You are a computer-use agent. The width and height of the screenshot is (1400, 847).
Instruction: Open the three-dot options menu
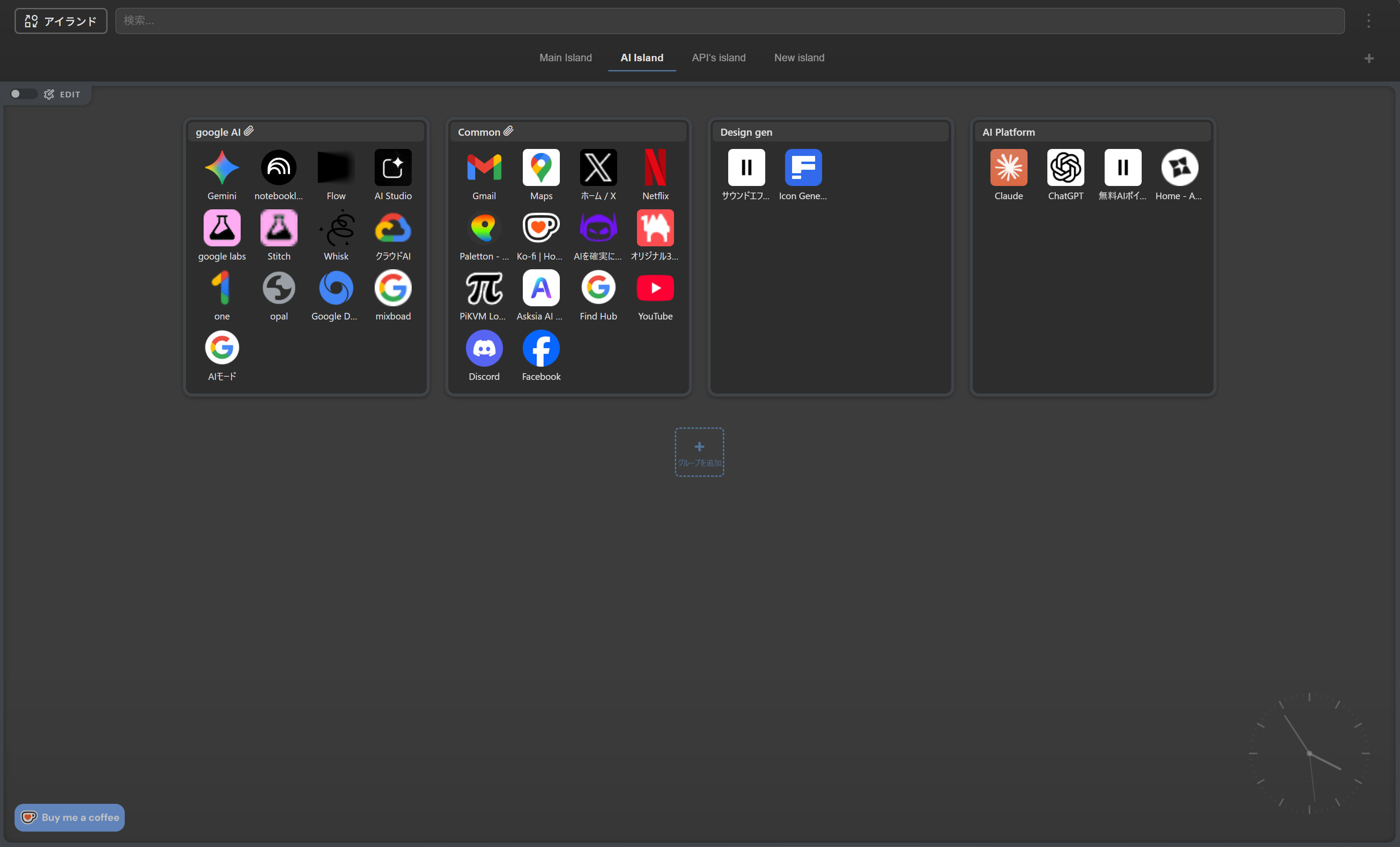click(1369, 20)
